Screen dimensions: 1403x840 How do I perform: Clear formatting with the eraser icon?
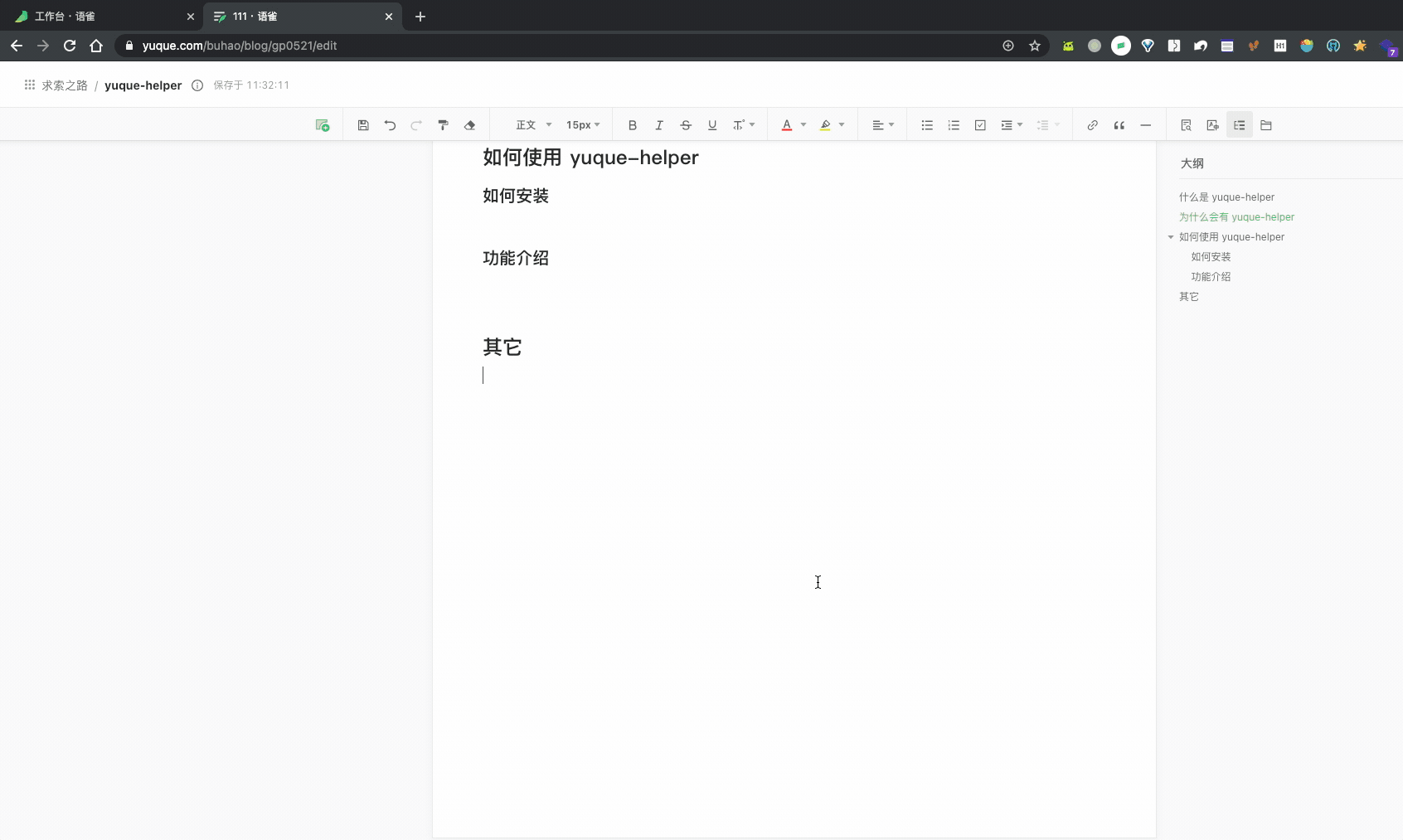[469, 125]
